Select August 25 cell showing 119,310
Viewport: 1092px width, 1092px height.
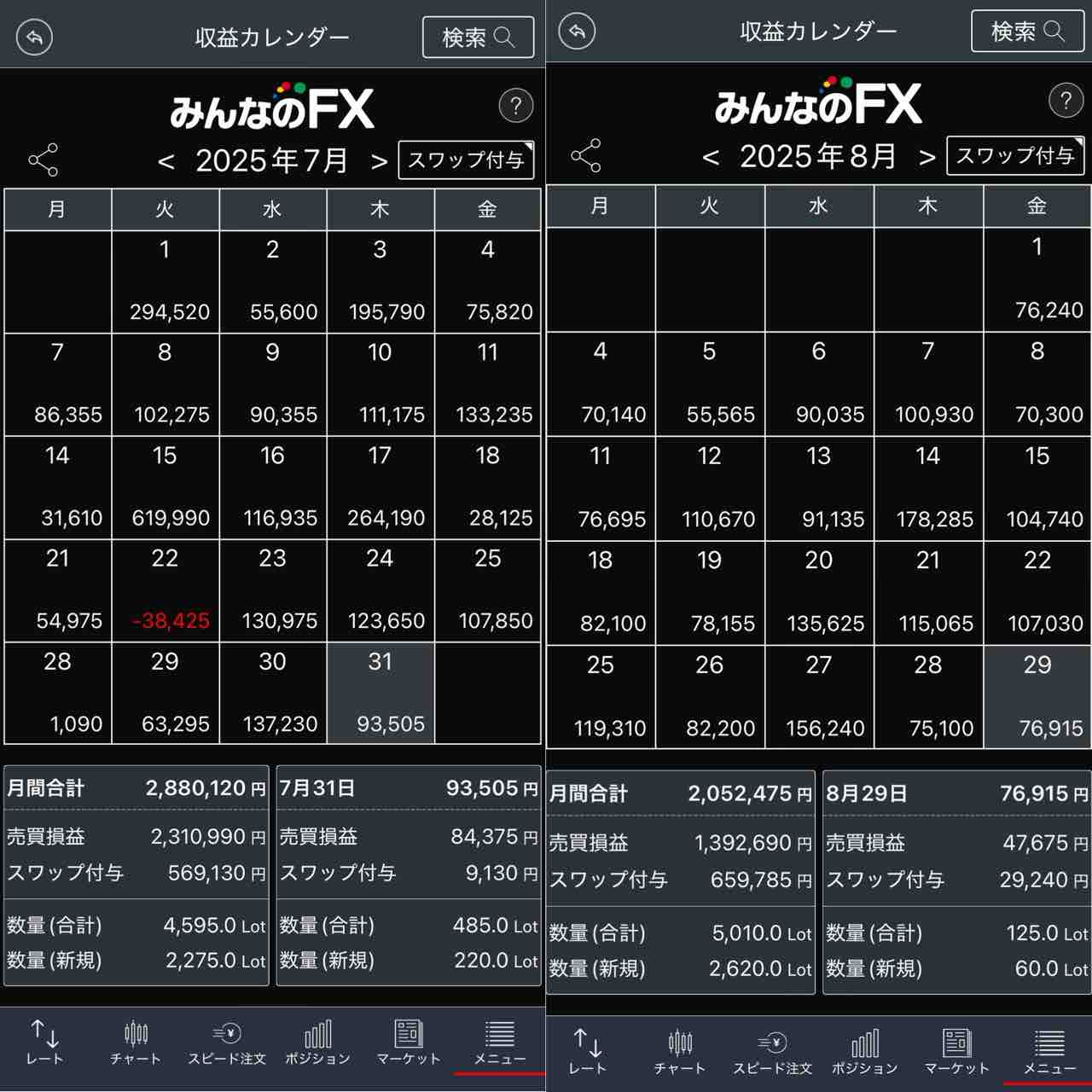[x=601, y=697]
